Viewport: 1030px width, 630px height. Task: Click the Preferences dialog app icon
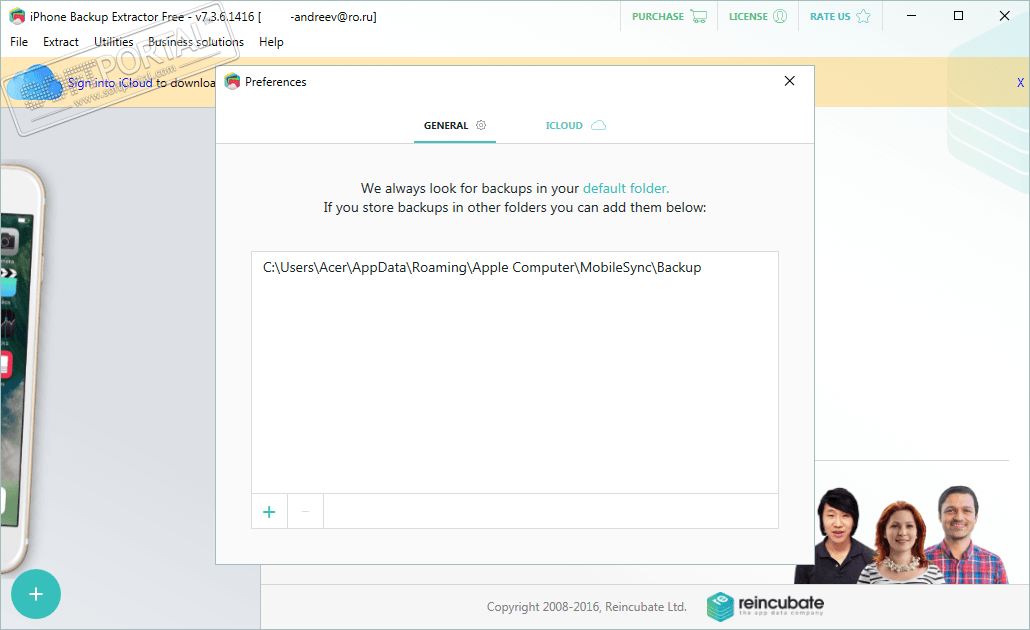tap(232, 81)
